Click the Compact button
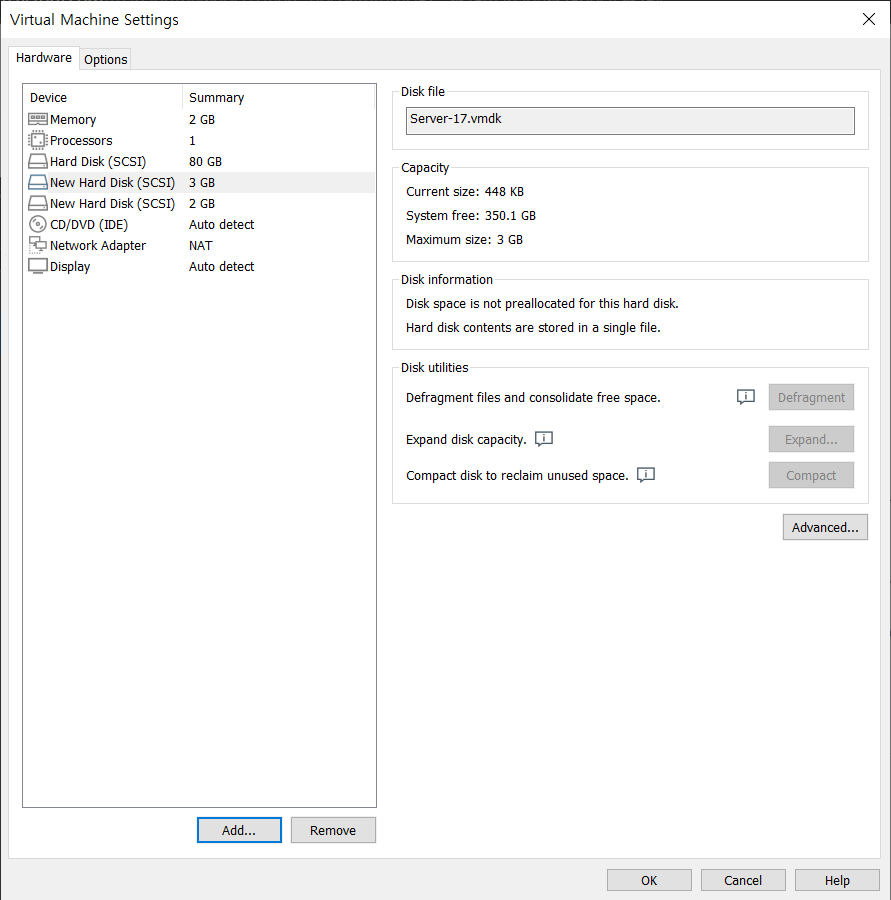 (811, 475)
